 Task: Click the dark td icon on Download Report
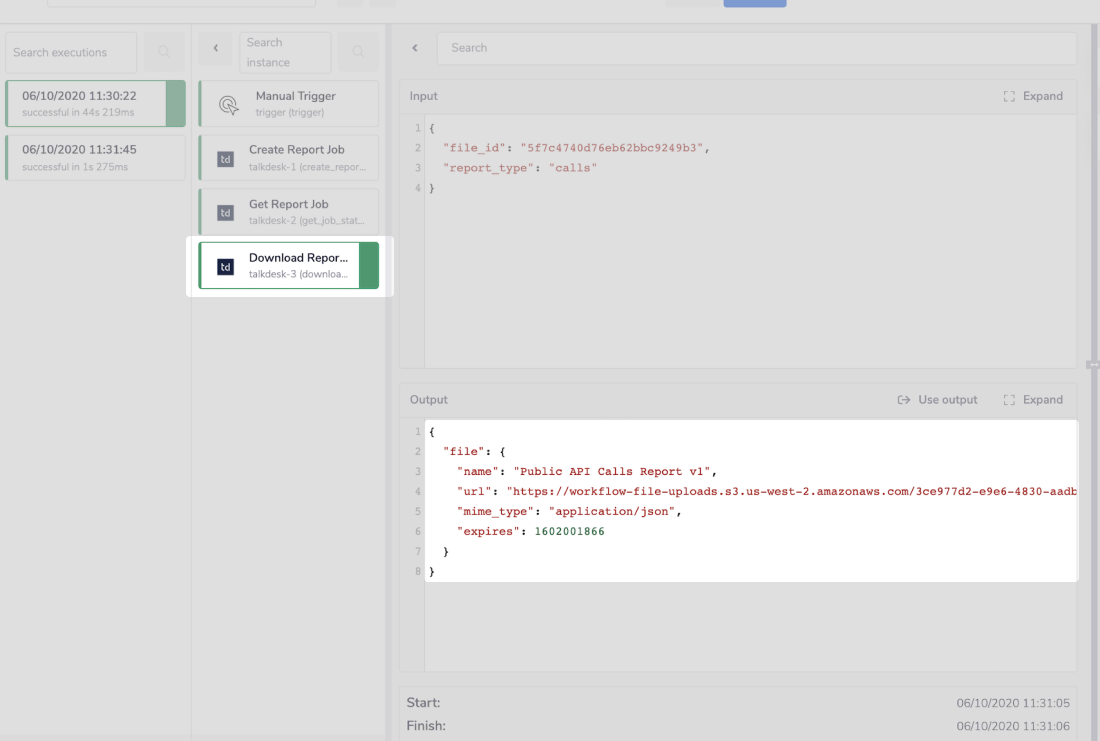pyautogui.click(x=225, y=265)
